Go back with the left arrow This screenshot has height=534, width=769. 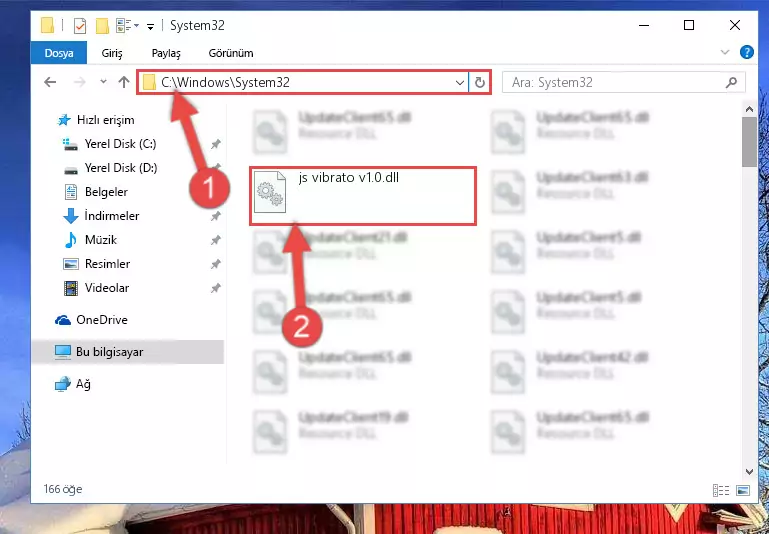pos(50,82)
